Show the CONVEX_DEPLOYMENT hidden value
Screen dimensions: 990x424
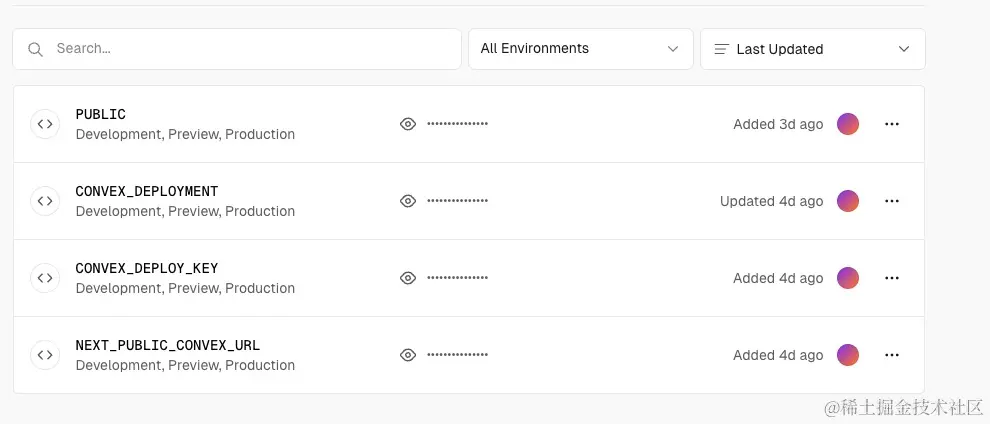pyautogui.click(x=408, y=201)
